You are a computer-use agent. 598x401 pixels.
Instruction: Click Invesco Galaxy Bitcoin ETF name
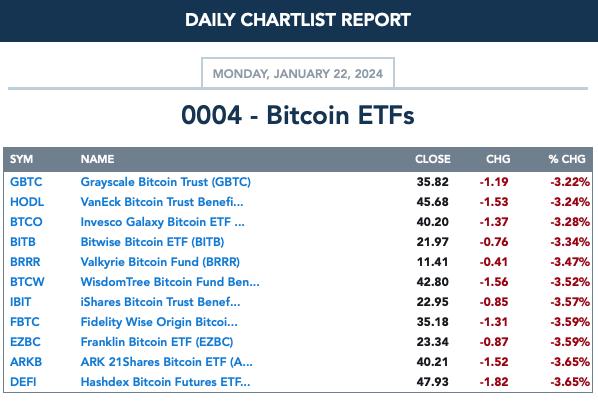162,222
